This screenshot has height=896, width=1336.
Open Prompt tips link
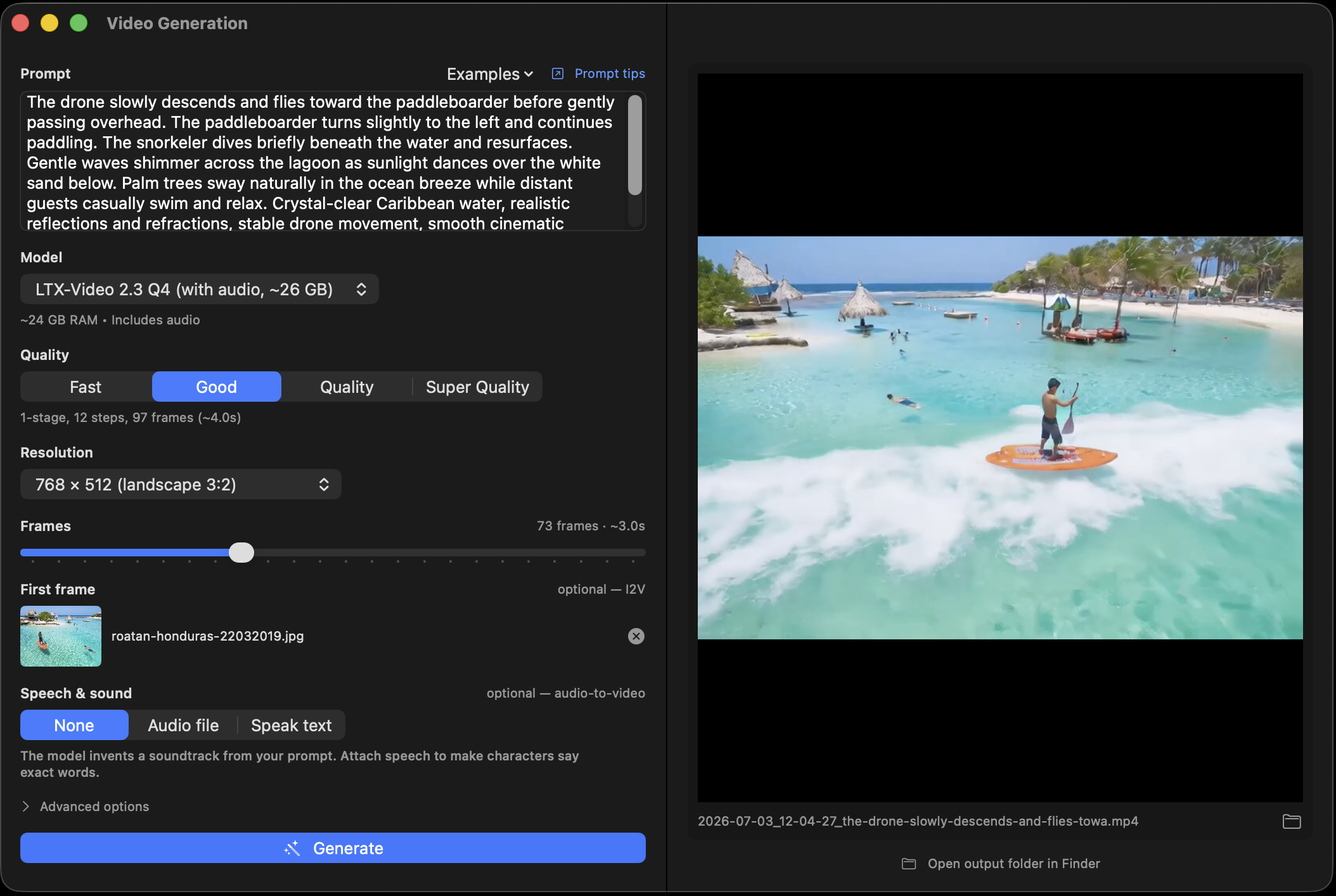point(610,74)
